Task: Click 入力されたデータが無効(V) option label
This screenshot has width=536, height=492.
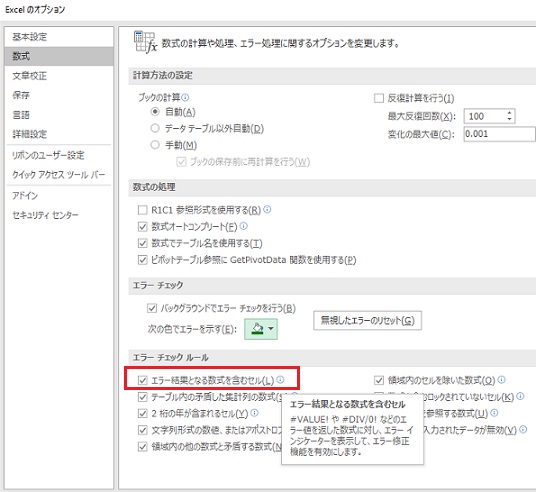Action: point(470,430)
